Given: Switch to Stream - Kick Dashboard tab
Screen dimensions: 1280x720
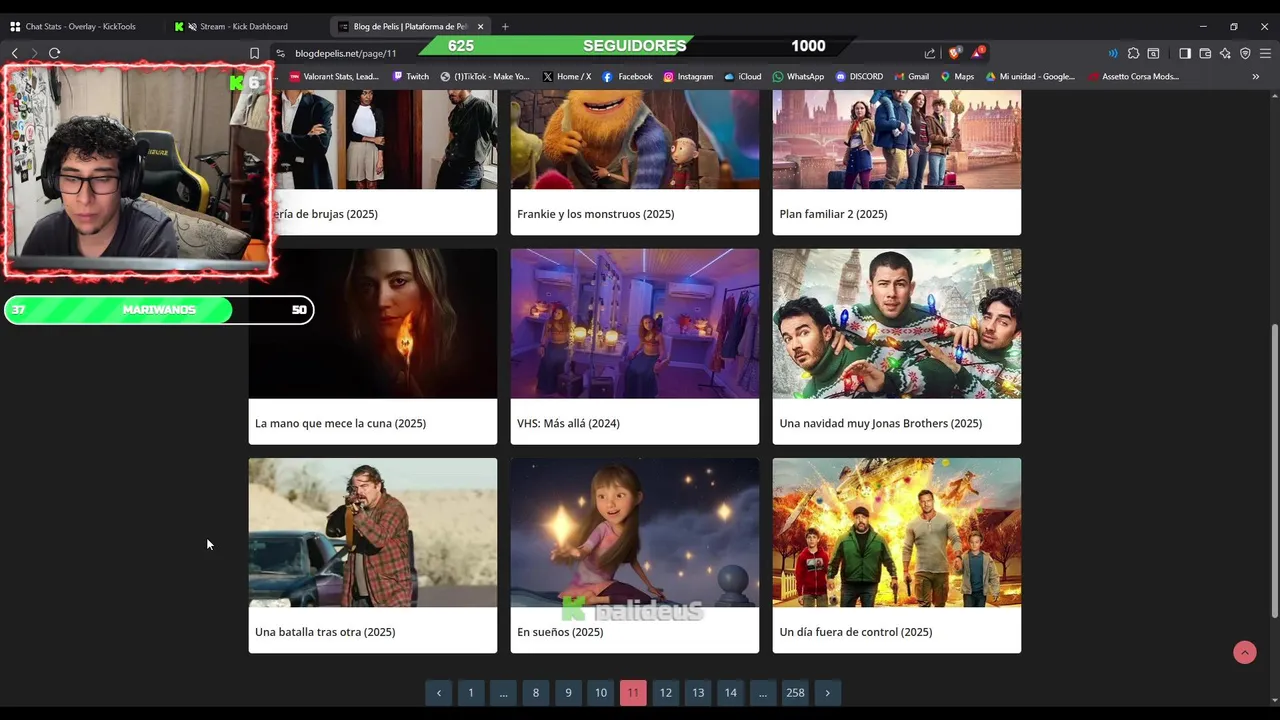Looking at the screenshot, I should (243, 26).
